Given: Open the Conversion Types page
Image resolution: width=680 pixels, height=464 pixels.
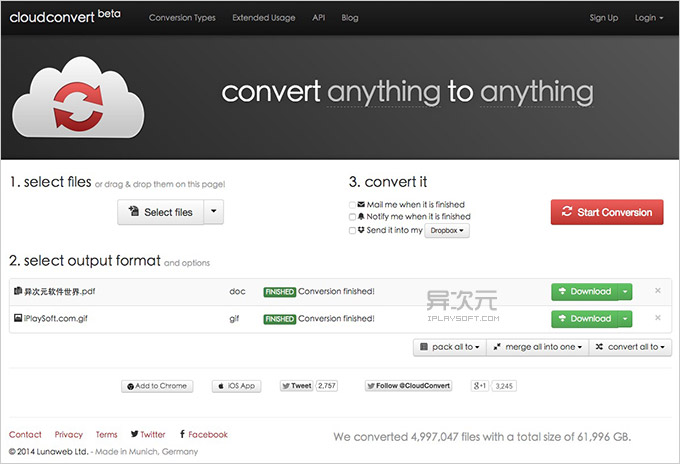Looking at the screenshot, I should click(182, 18).
